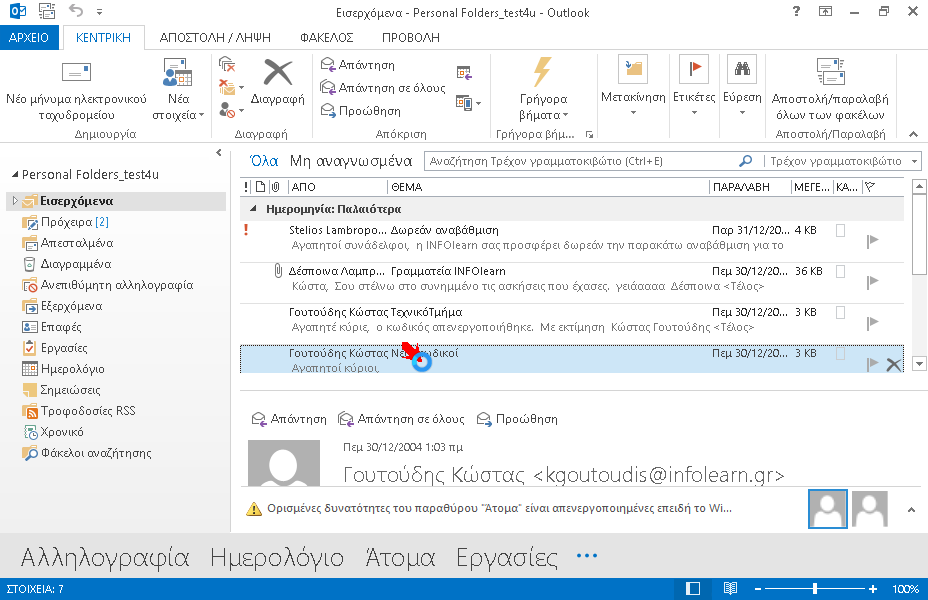Image resolution: width=928 pixels, height=600 pixels.
Task: Open the ΑΡΧΕΙΟ tab
Action: pyautogui.click(x=29, y=37)
